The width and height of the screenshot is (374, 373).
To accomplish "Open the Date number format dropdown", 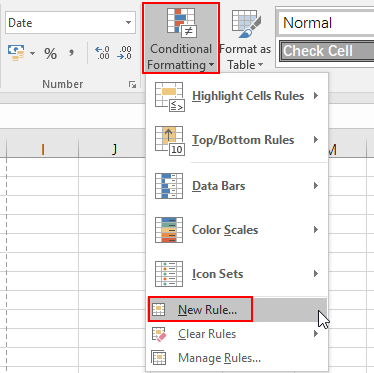I will (x=129, y=23).
